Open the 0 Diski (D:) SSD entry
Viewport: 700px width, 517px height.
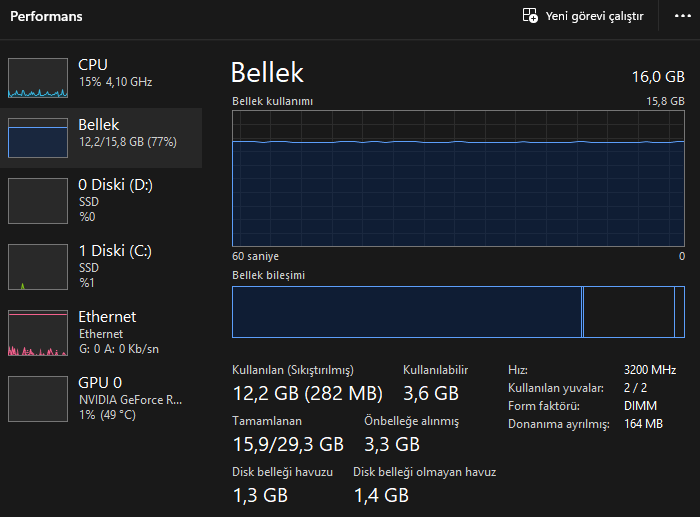pos(115,200)
